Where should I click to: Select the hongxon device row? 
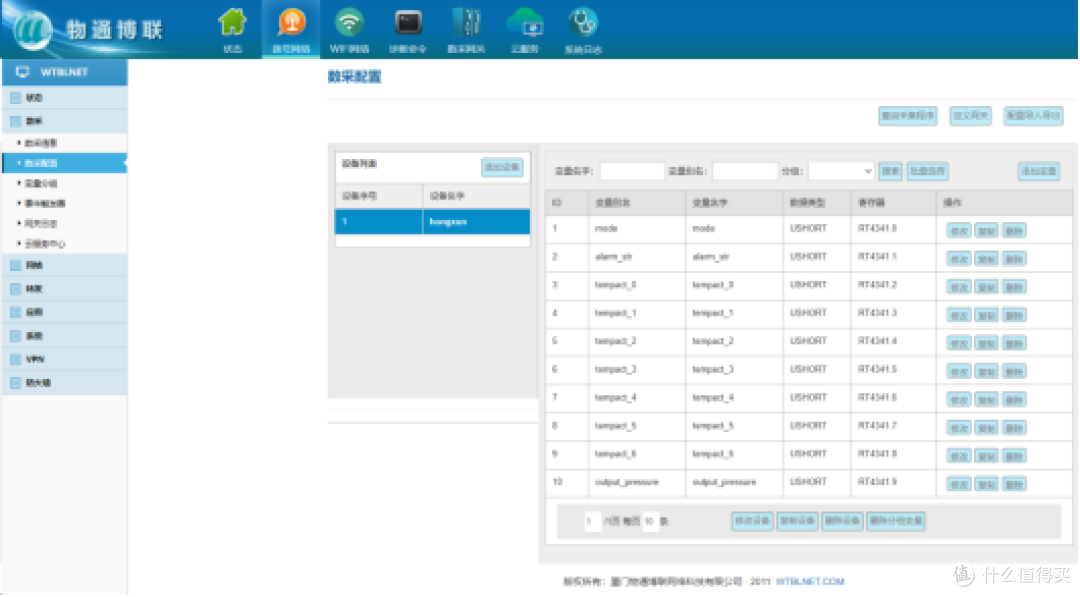tap(433, 222)
